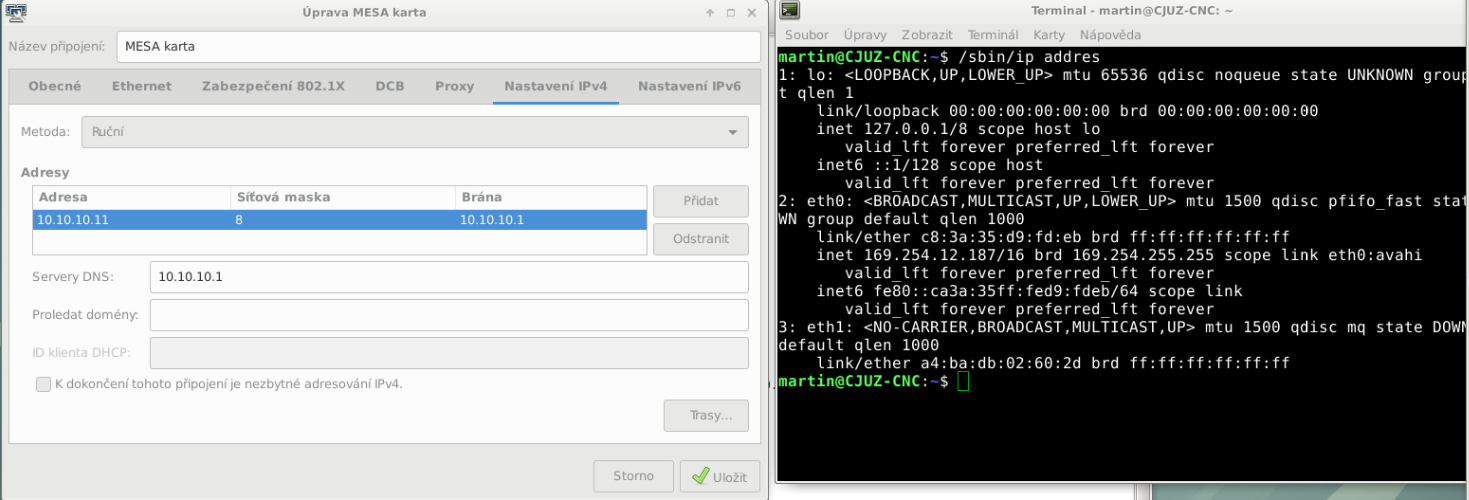The width and height of the screenshot is (1469, 500).
Task: Open the Metoda dropdown set to Ruční
Action: point(412,131)
